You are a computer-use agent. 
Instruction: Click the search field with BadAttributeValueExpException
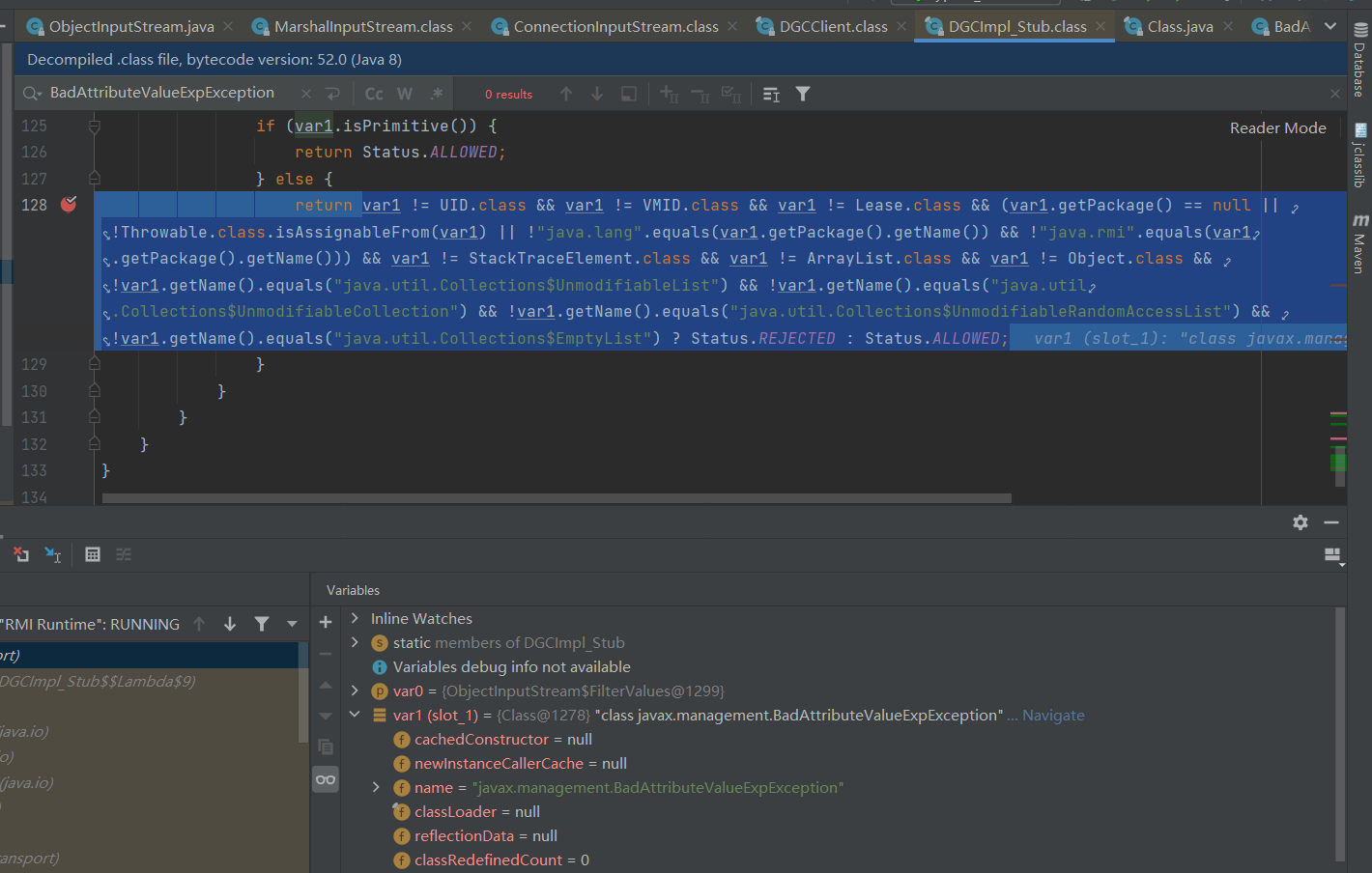click(x=162, y=93)
